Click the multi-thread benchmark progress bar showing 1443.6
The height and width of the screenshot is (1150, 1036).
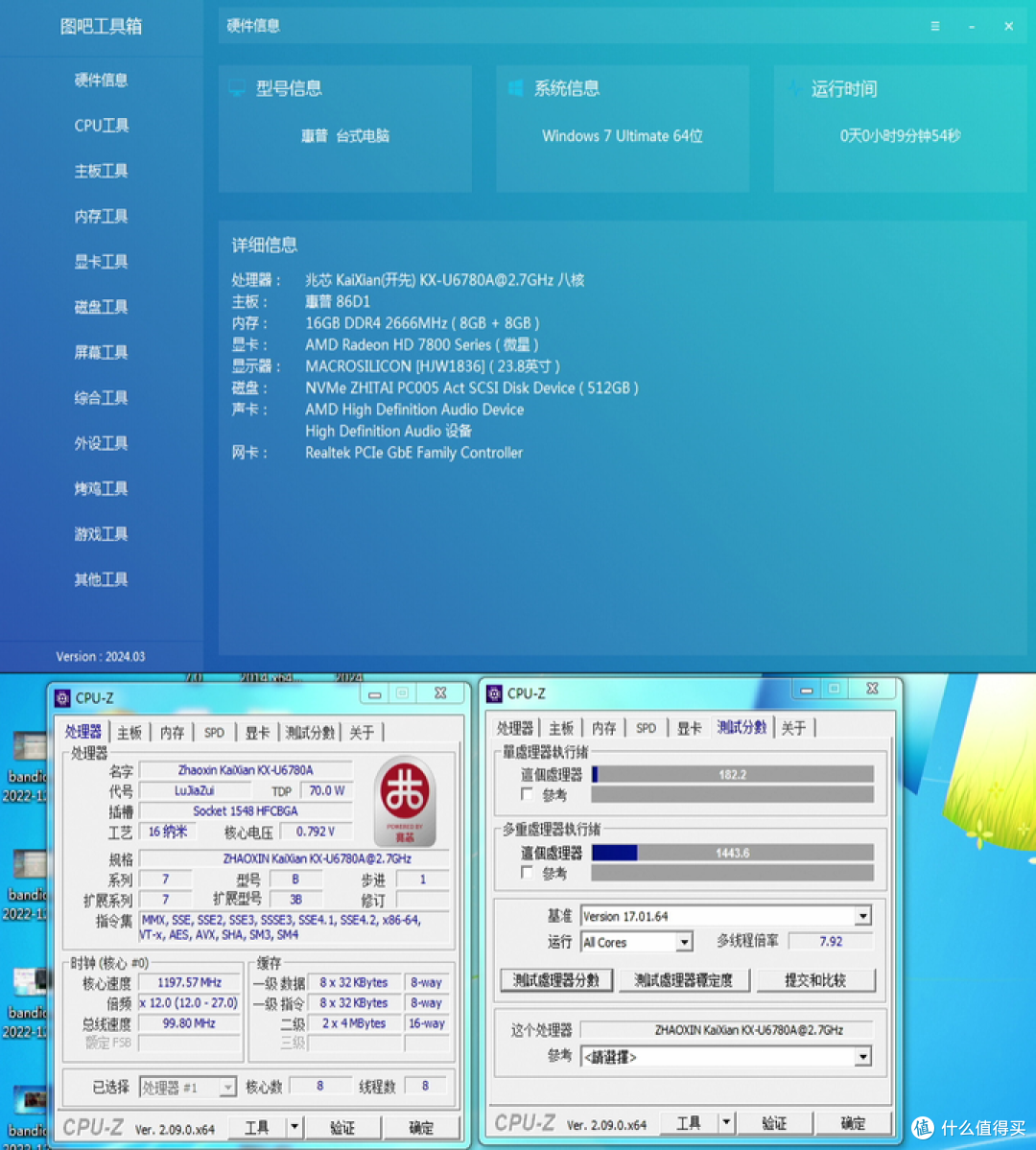pyautogui.click(x=733, y=852)
